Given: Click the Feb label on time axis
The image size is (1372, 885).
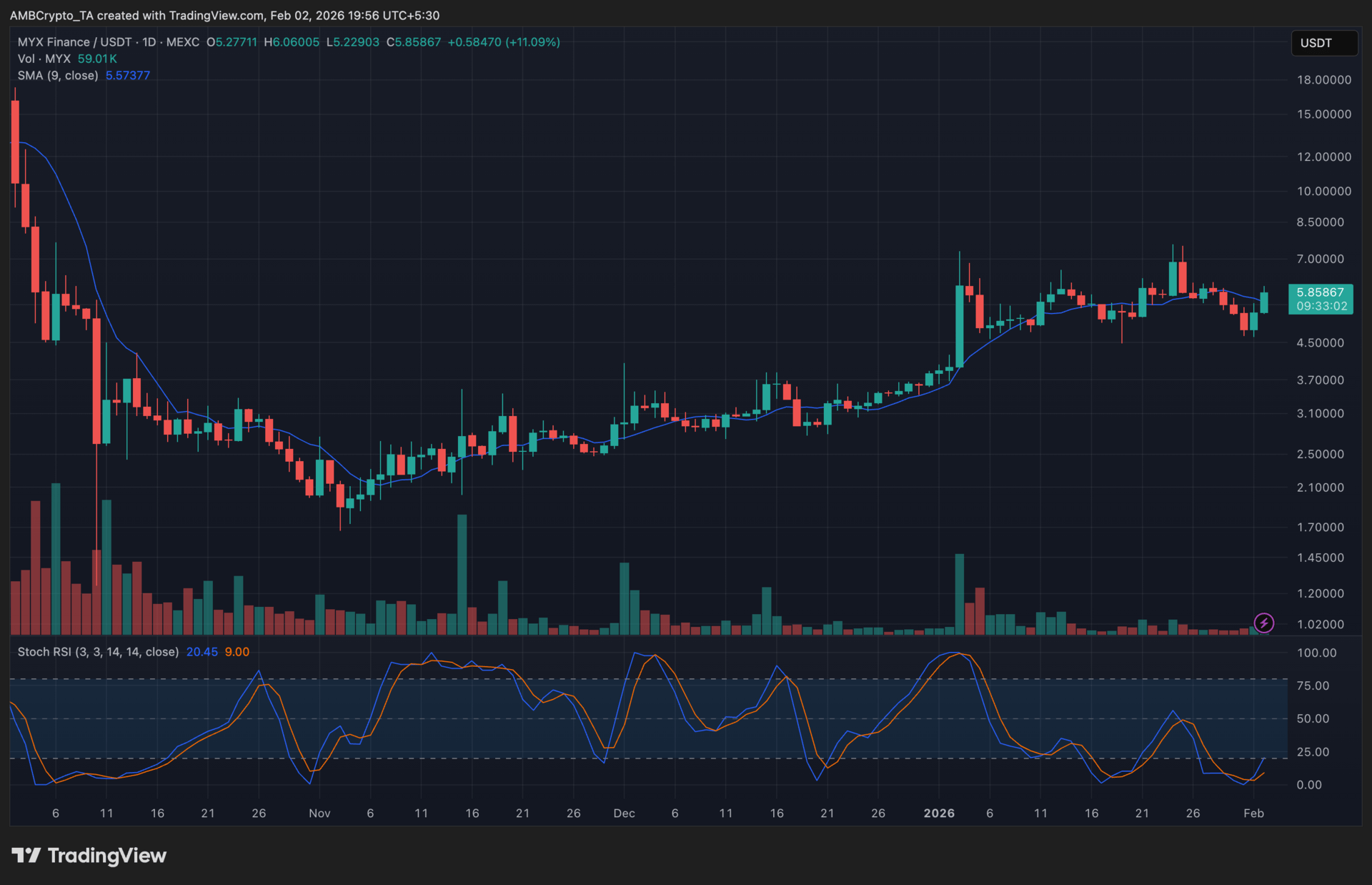Looking at the screenshot, I should 1253,814.
